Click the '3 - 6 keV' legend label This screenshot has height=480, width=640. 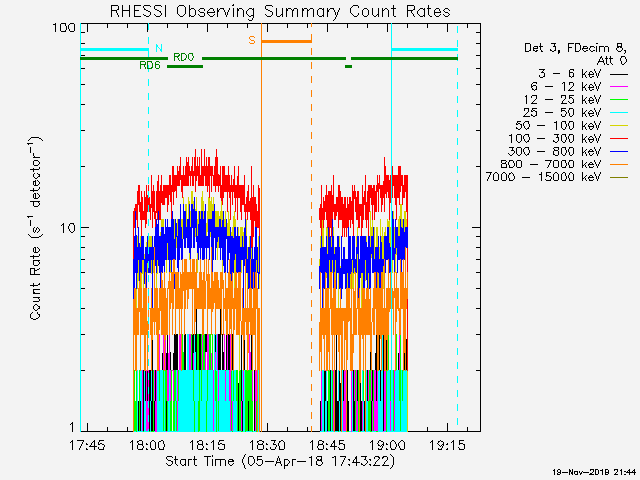point(570,74)
